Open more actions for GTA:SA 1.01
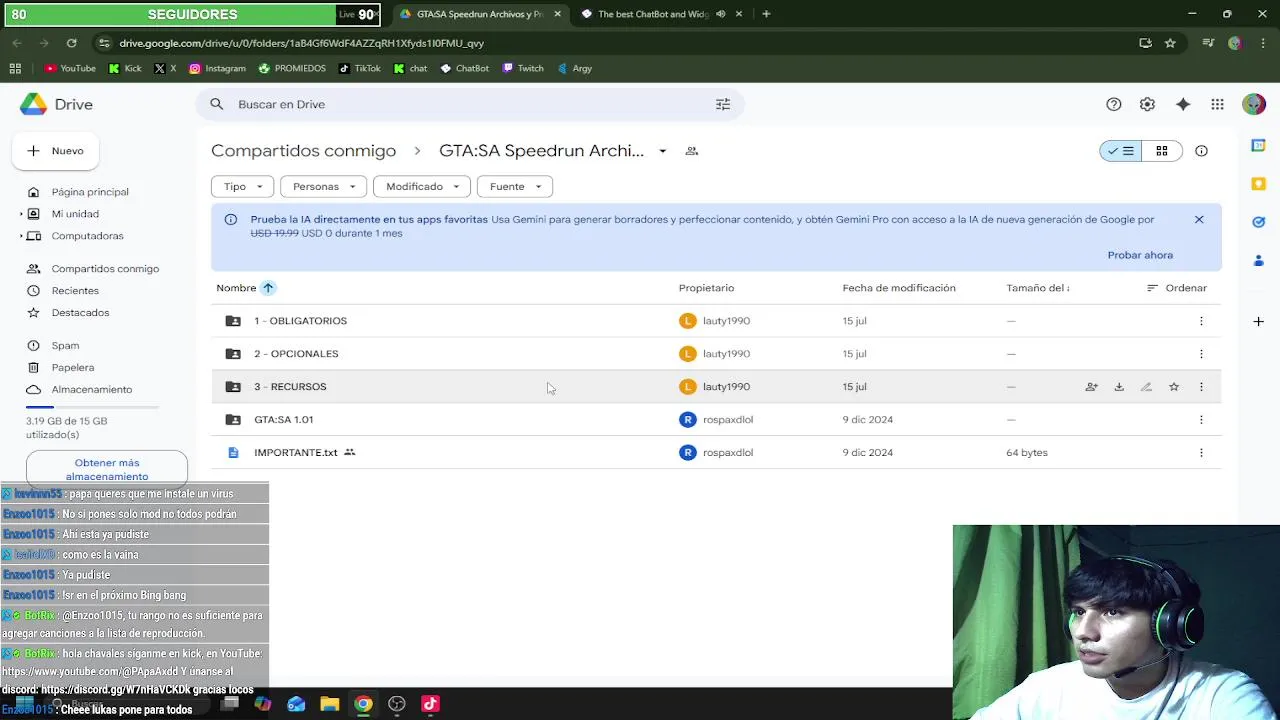 (x=1201, y=420)
